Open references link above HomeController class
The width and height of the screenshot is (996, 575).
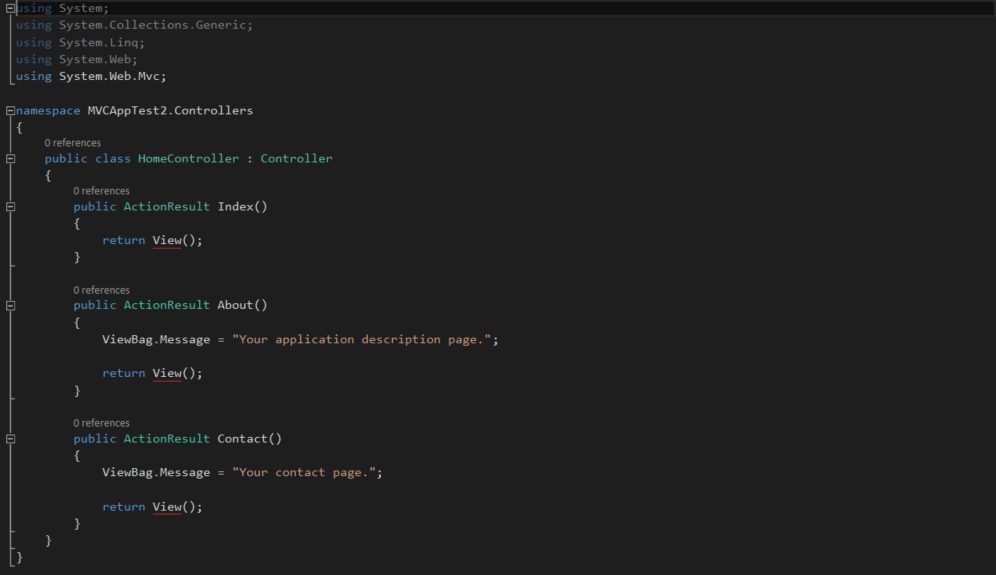point(72,143)
